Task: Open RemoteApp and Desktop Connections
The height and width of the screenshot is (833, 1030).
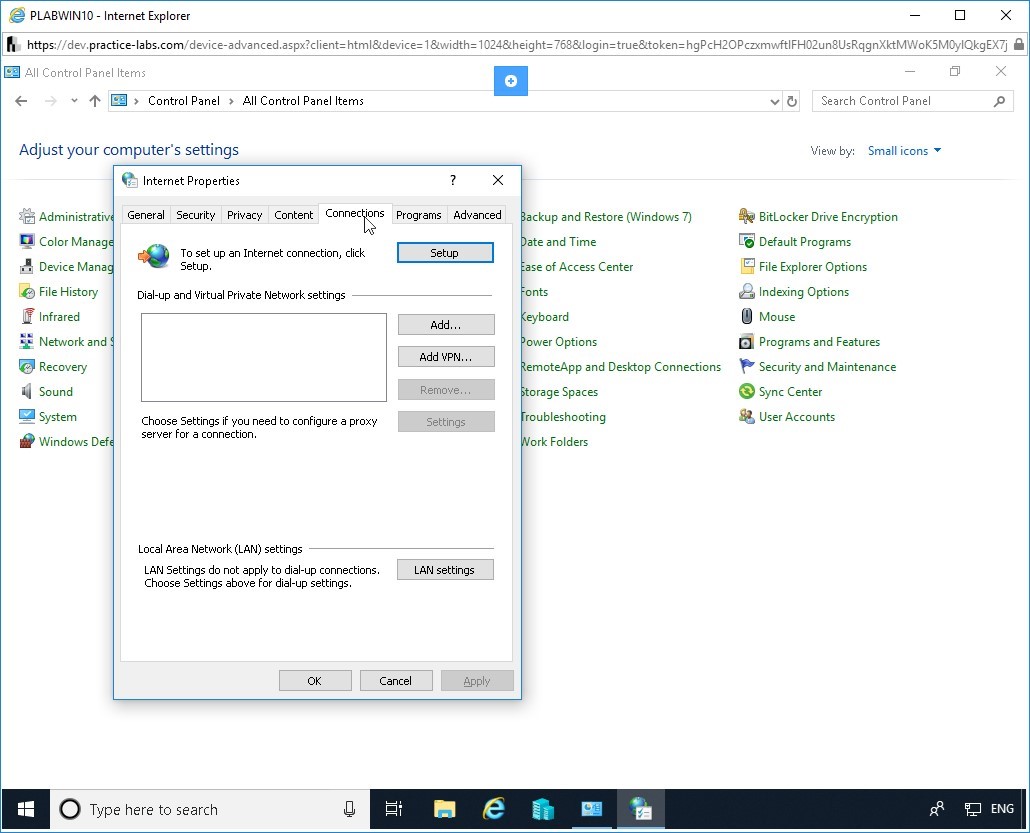Action: (x=621, y=367)
